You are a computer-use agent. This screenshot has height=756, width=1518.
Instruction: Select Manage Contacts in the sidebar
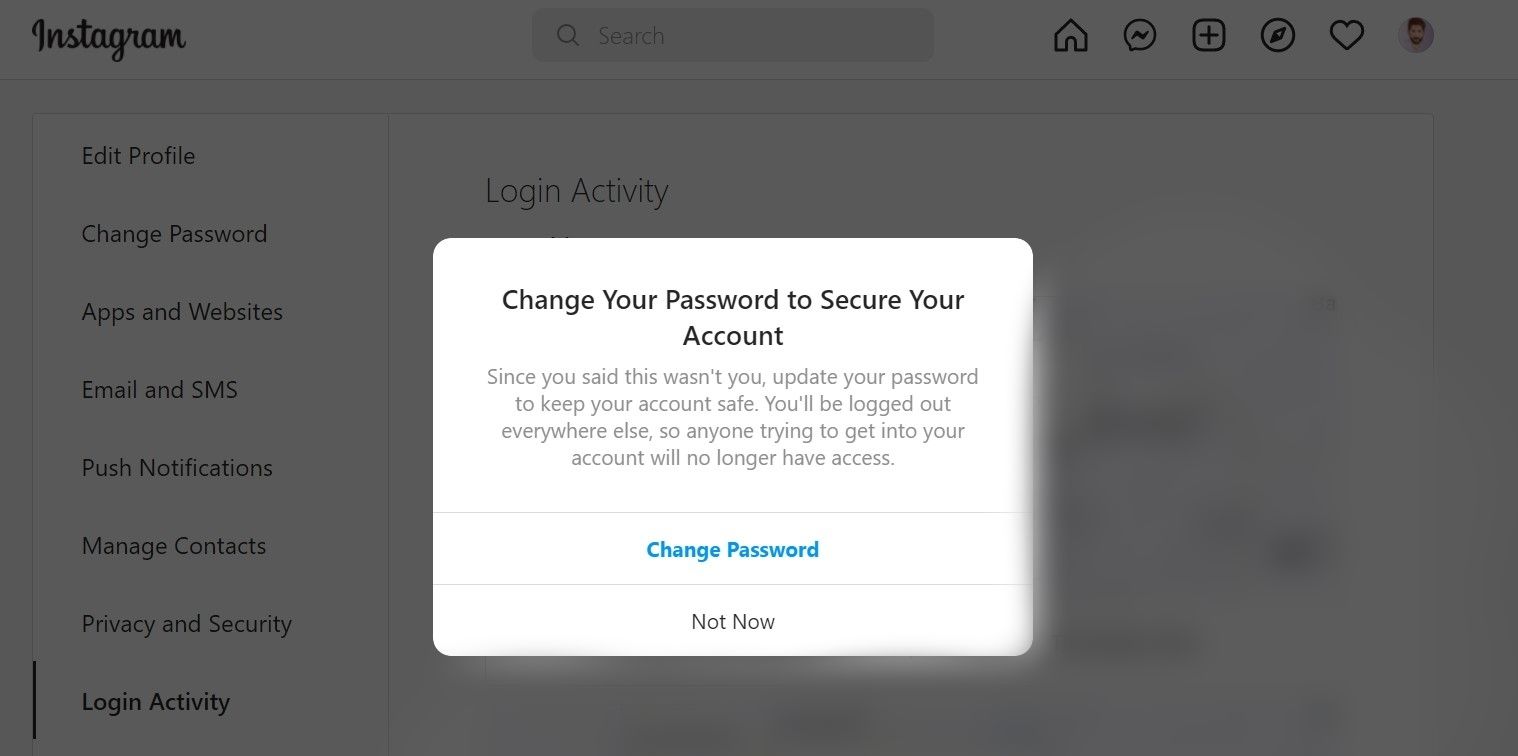click(x=174, y=546)
